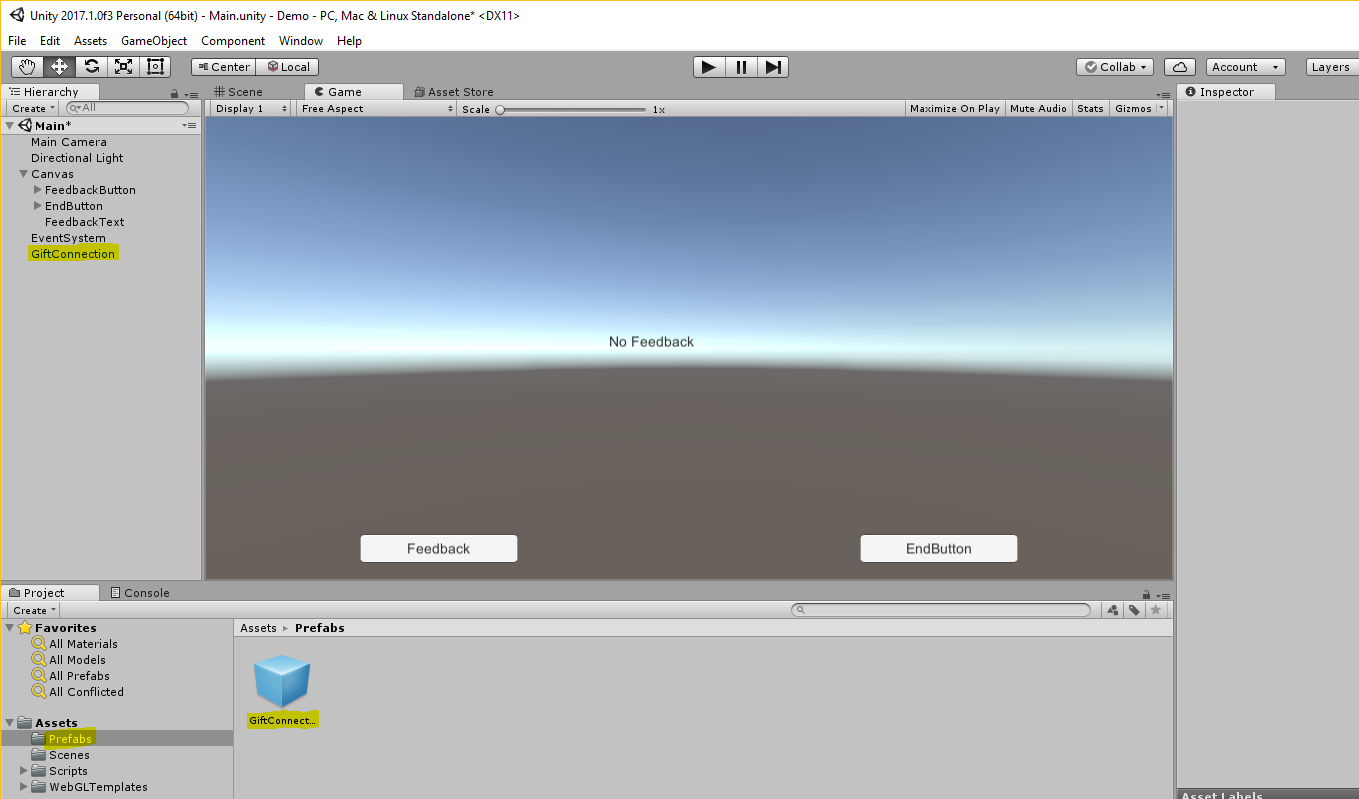The width and height of the screenshot is (1359, 799).
Task: Open the Hierarchy Create dropdown
Action: click(x=33, y=108)
